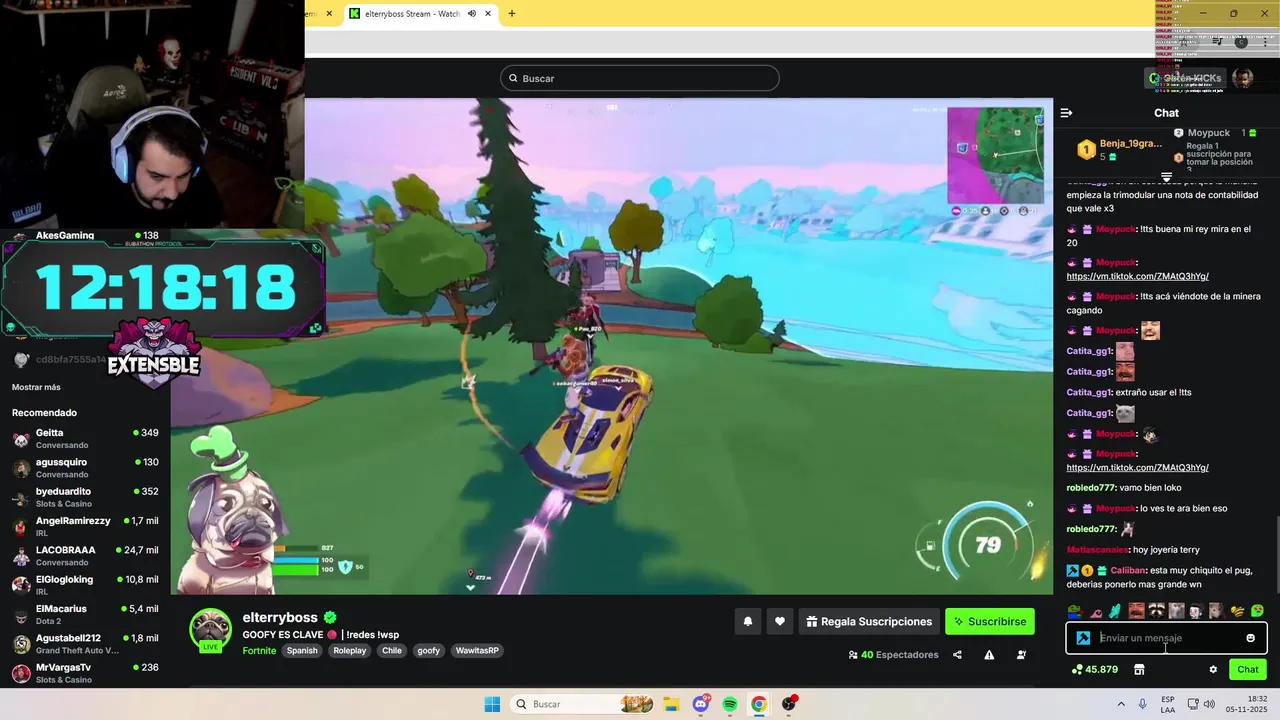Open Benja_19gra top gifter entry
The width and height of the screenshot is (1280, 720).
point(1118,150)
